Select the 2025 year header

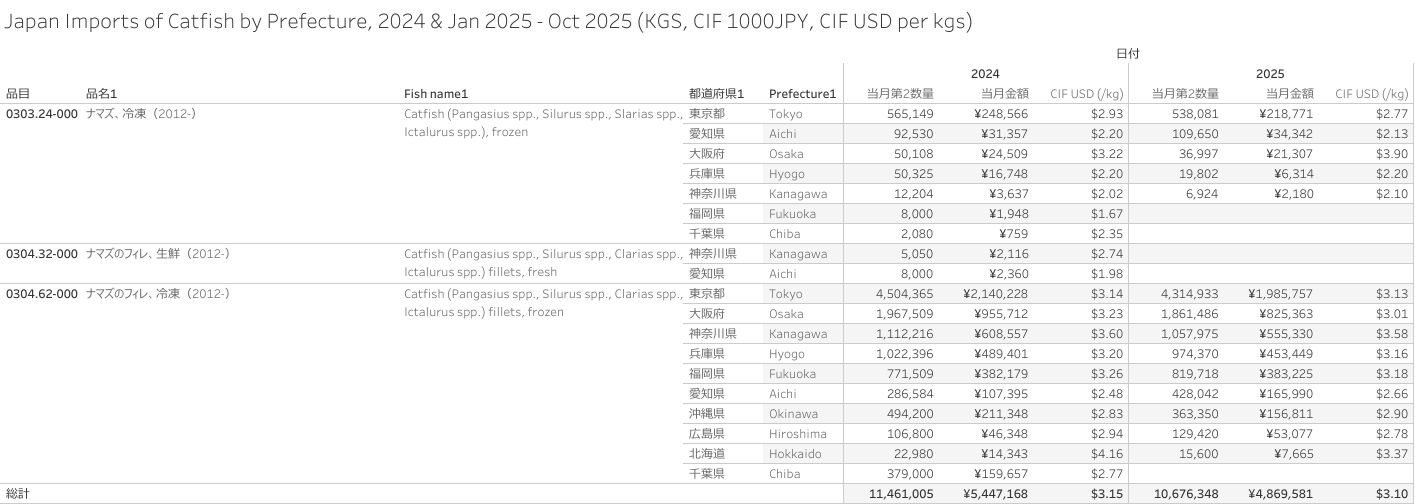1270,74
